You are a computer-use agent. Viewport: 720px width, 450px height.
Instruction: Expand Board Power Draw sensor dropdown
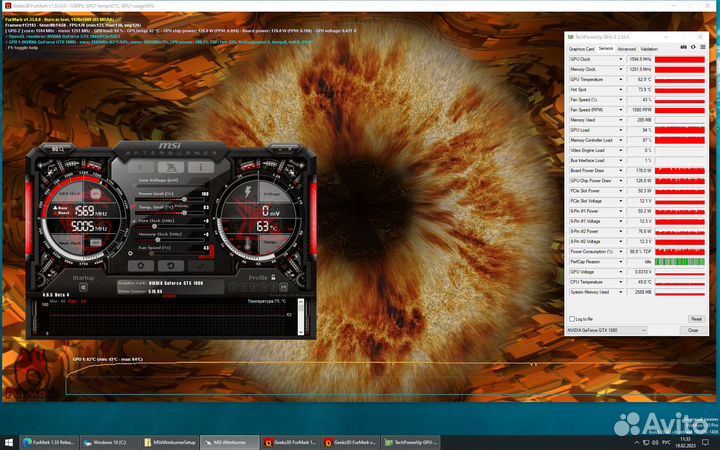(x=621, y=170)
